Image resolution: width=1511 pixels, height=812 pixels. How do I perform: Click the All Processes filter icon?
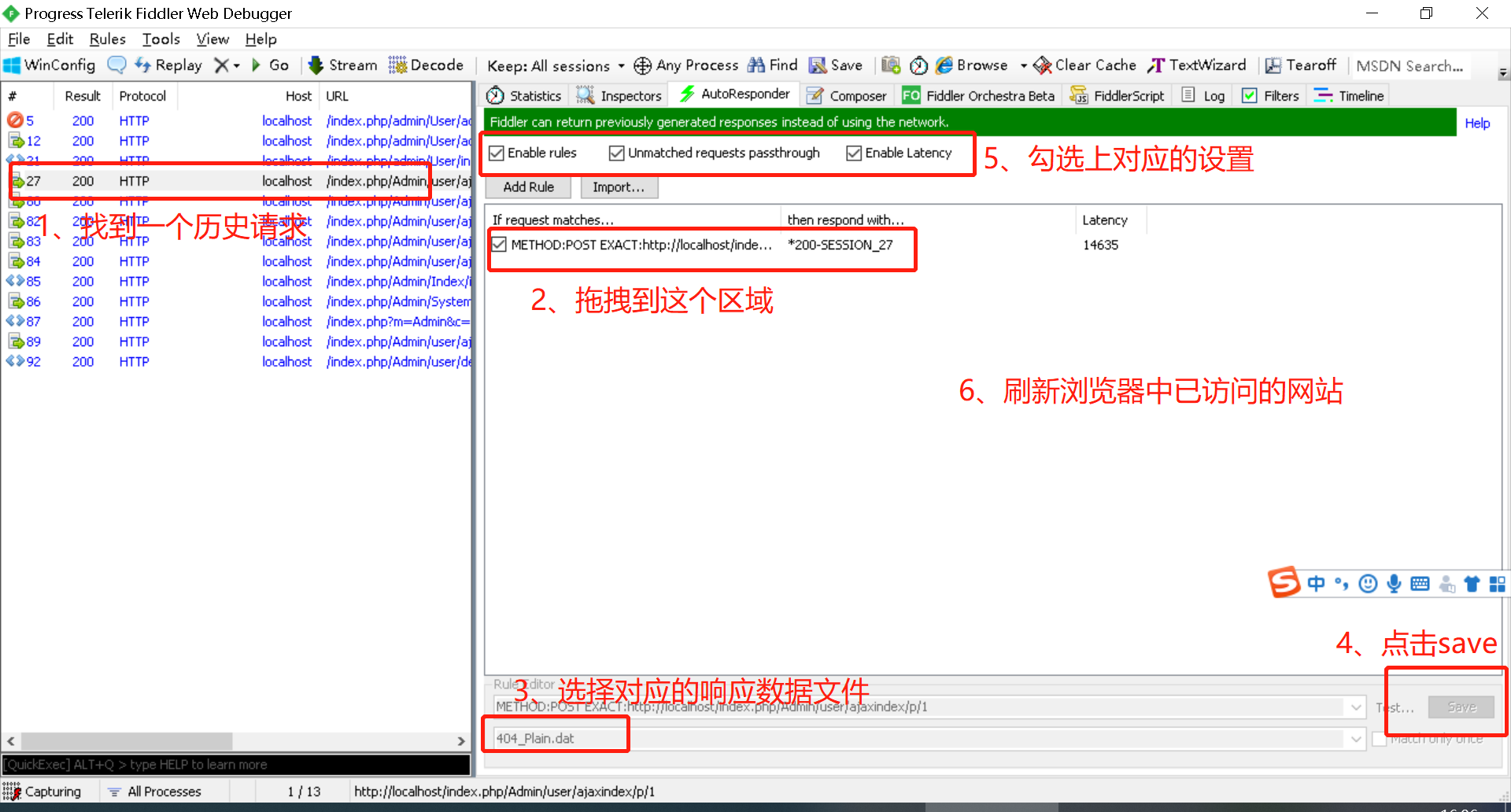pyautogui.click(x=114, y=792)
